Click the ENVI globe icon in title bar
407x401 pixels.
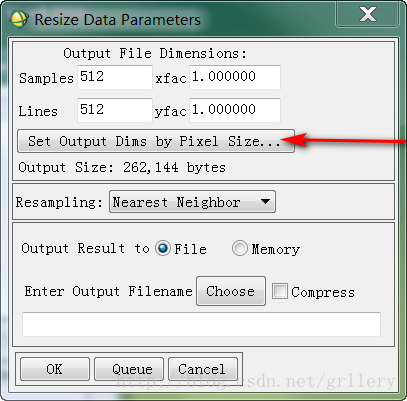(x=19, y=19)
